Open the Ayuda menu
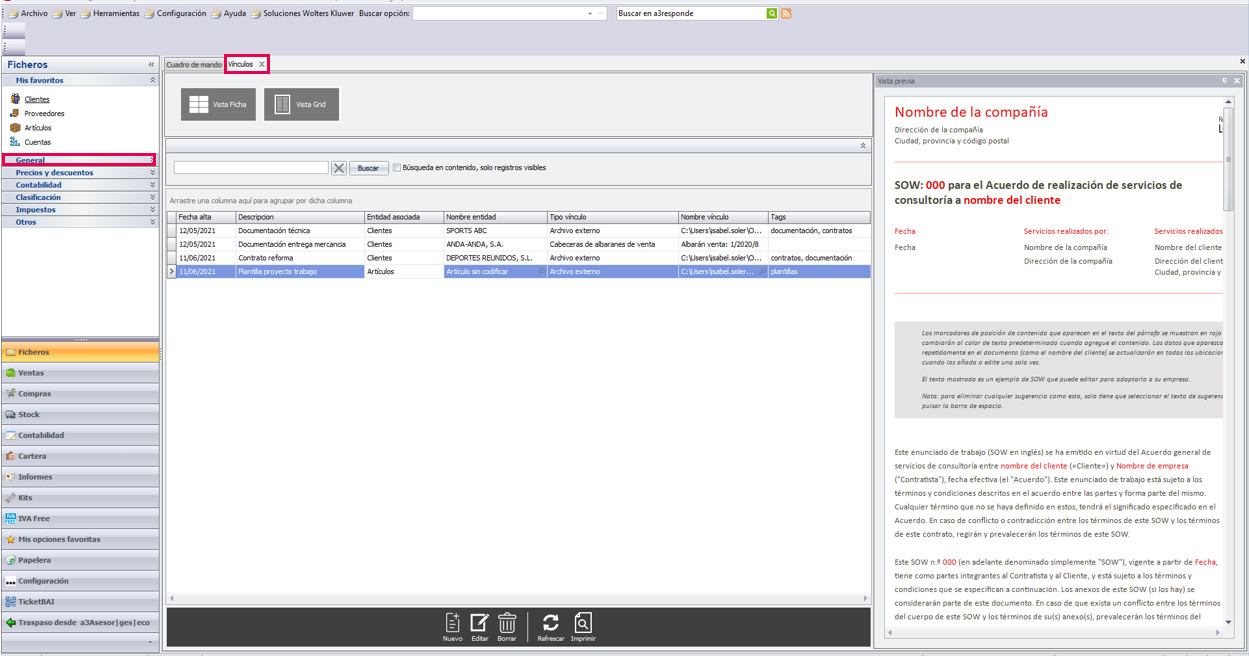Viewport: 1249px width, 656px height. pyautogui.click(x=229, y=14)
